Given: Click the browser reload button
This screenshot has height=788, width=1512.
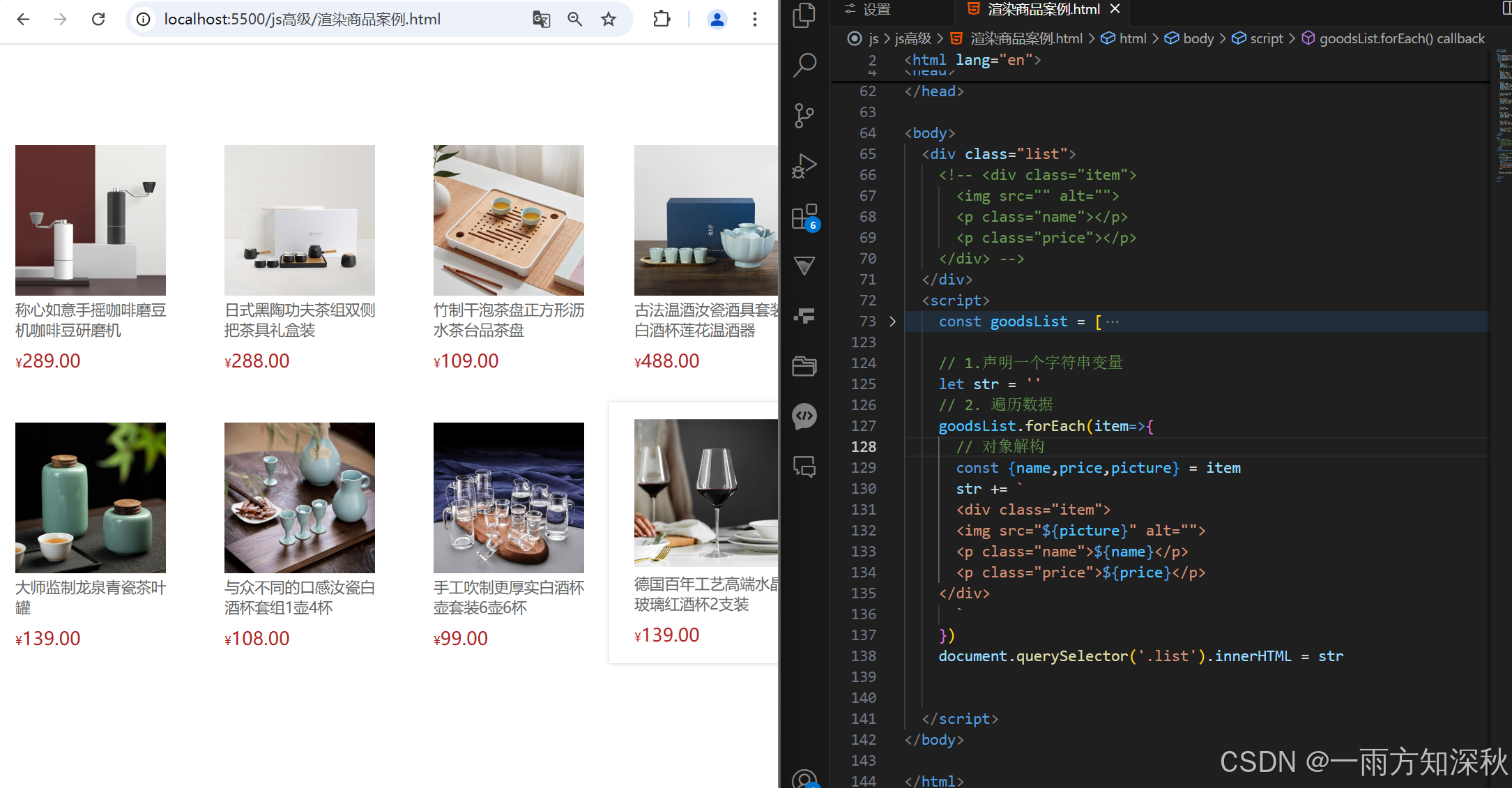Looking at the screenshot, I should click(98, 20).
